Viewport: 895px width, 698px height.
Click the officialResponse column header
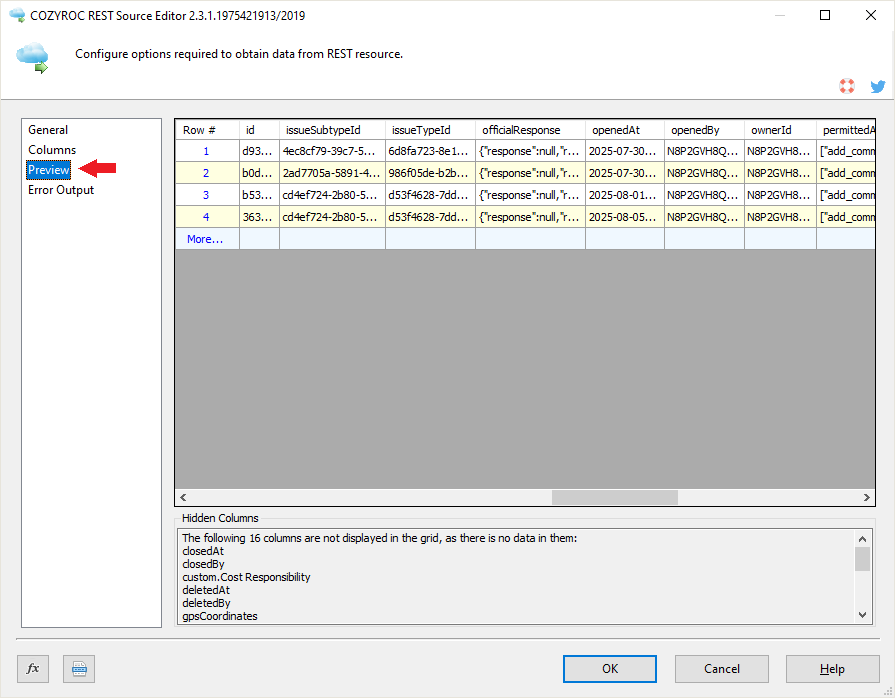[x=521, y=130]
